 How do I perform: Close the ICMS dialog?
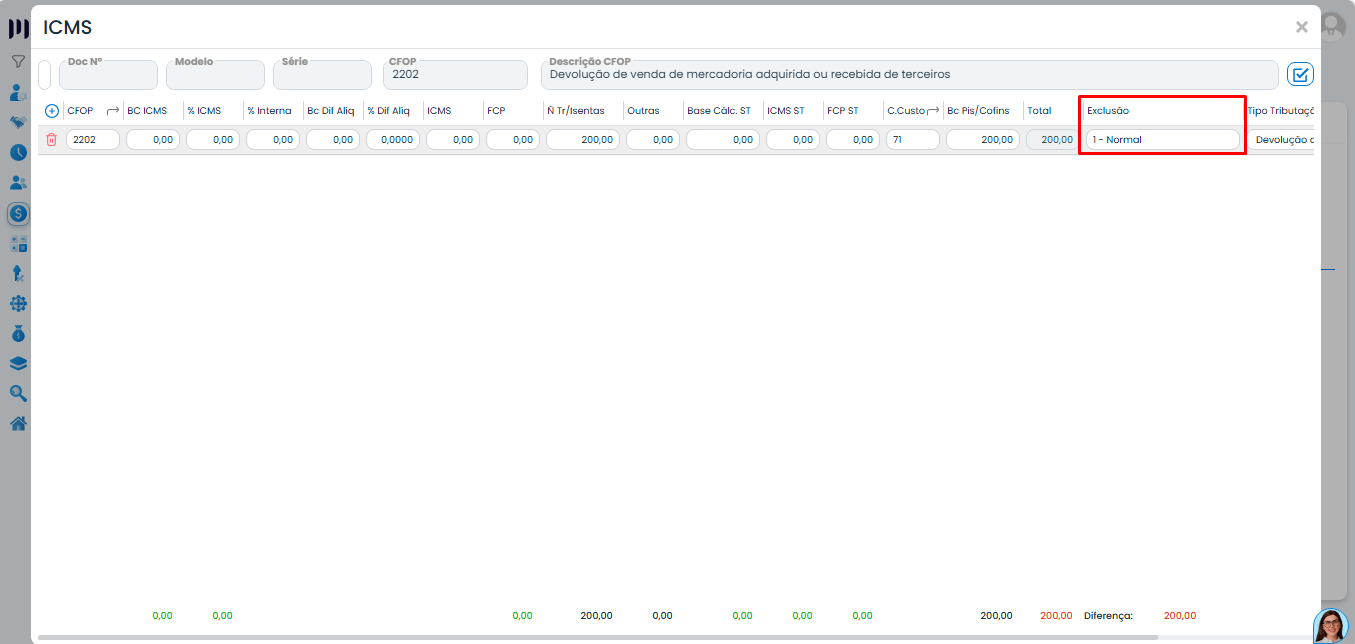(x=1301, y=27)
